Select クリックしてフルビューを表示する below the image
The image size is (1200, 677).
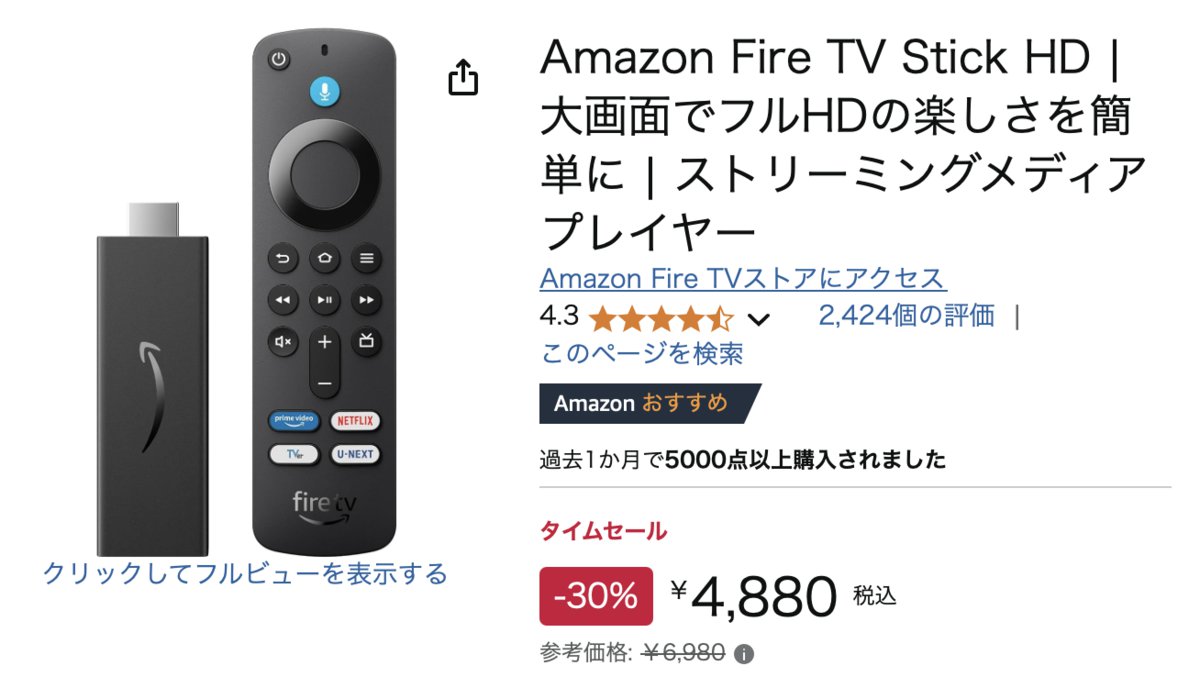click(x=245, y=574)
